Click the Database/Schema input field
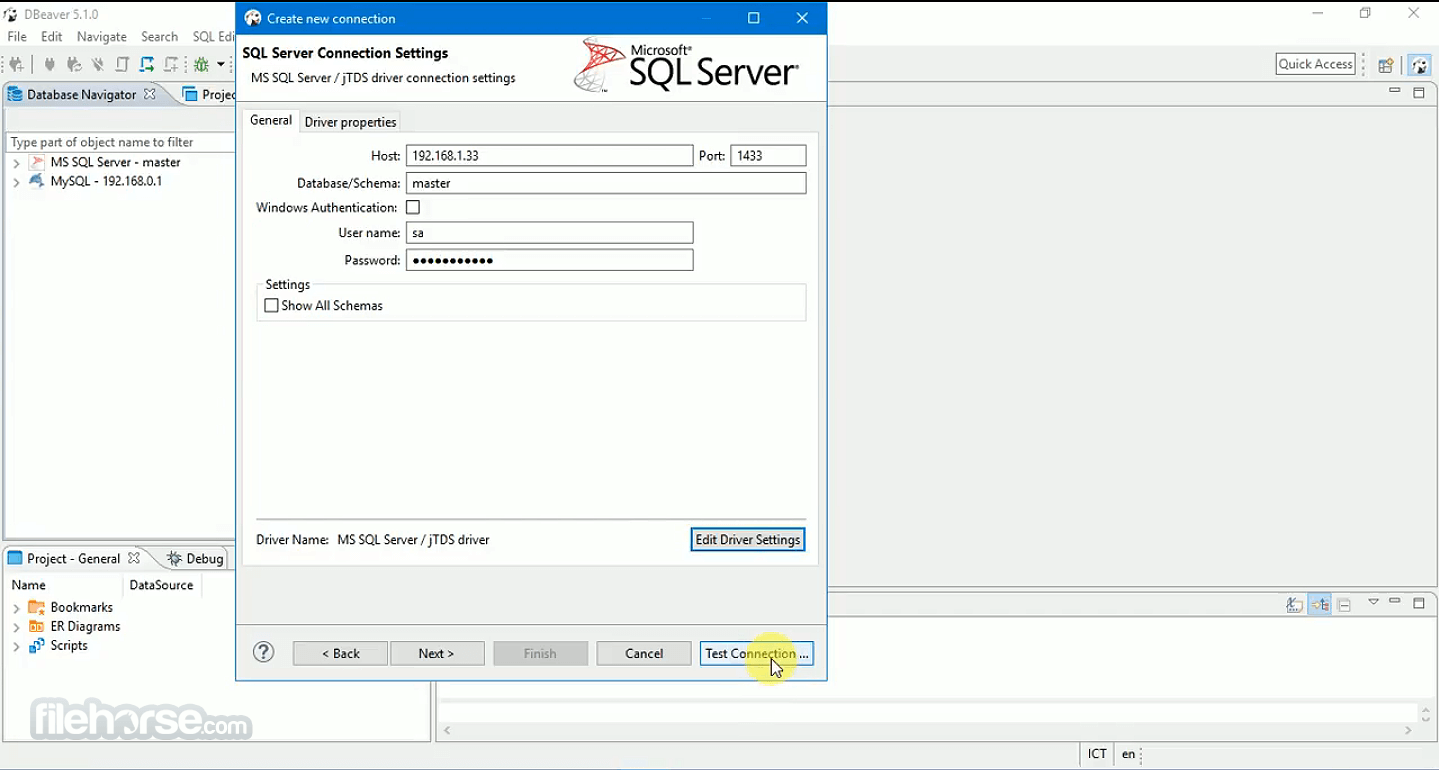This screenshot has height=770, width=1439. (606, 183)
